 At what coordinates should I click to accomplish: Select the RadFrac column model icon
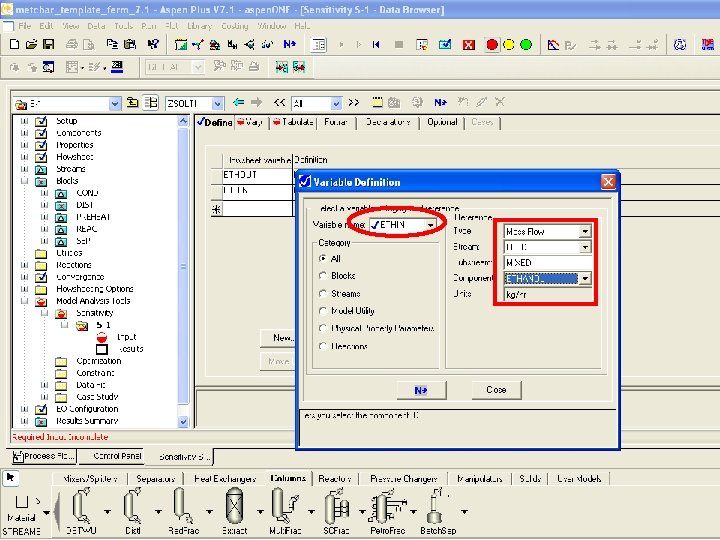tap(183, 511)
